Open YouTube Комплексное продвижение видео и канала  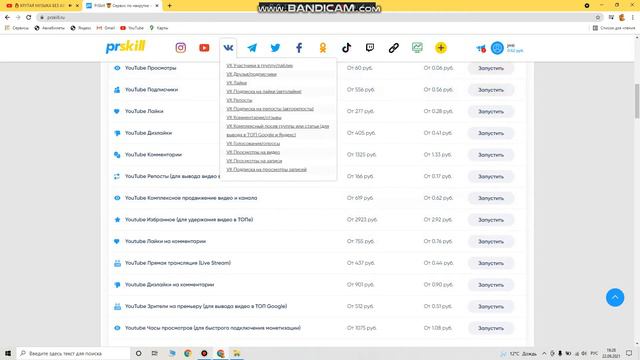pos(191,198)
